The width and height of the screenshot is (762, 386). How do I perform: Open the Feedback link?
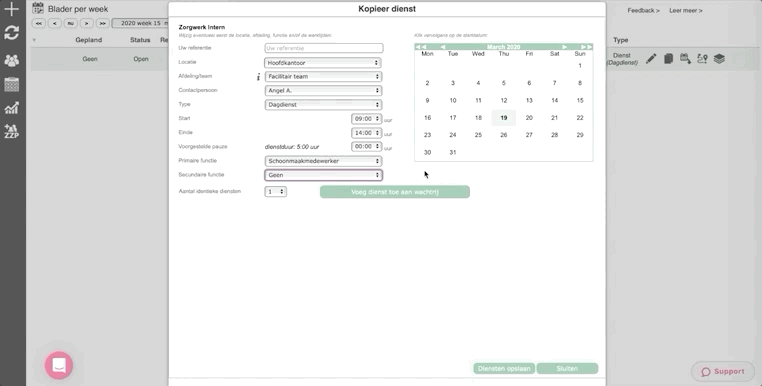click(x=643, y=10)
